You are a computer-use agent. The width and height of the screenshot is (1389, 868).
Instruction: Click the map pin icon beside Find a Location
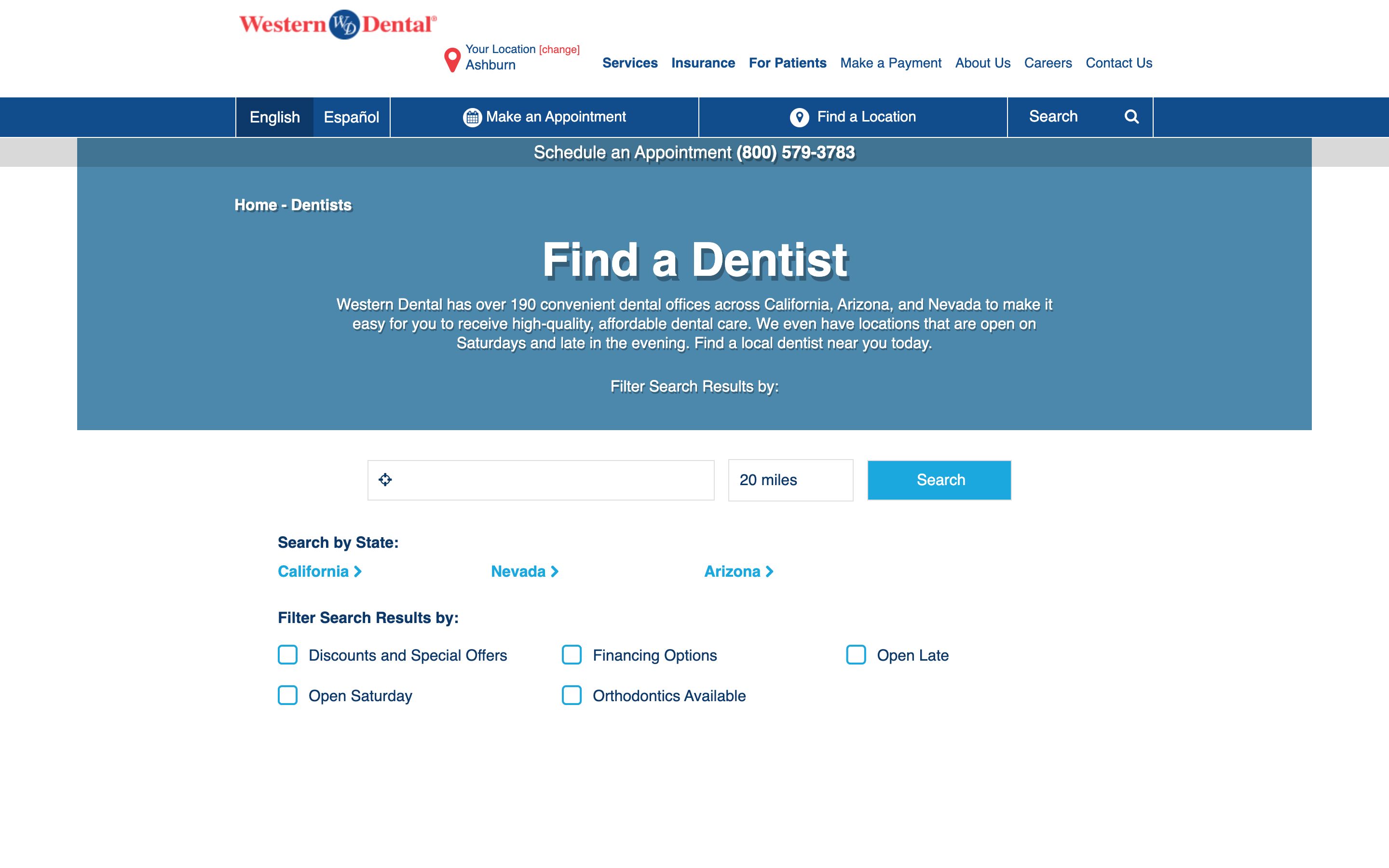tap(799, 117)
